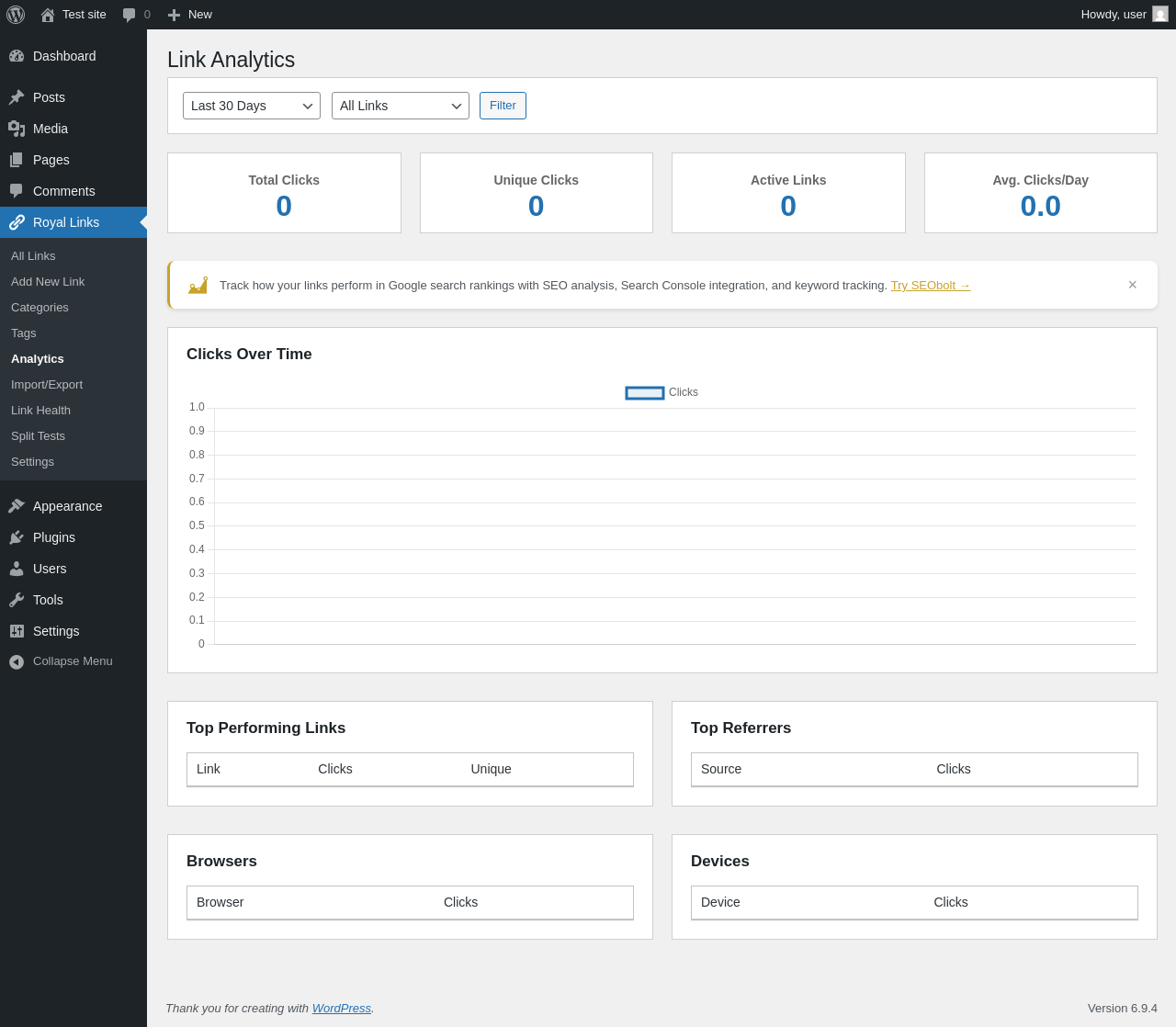Click the comments bubble icon in admin bar

(x=130, y=15)
